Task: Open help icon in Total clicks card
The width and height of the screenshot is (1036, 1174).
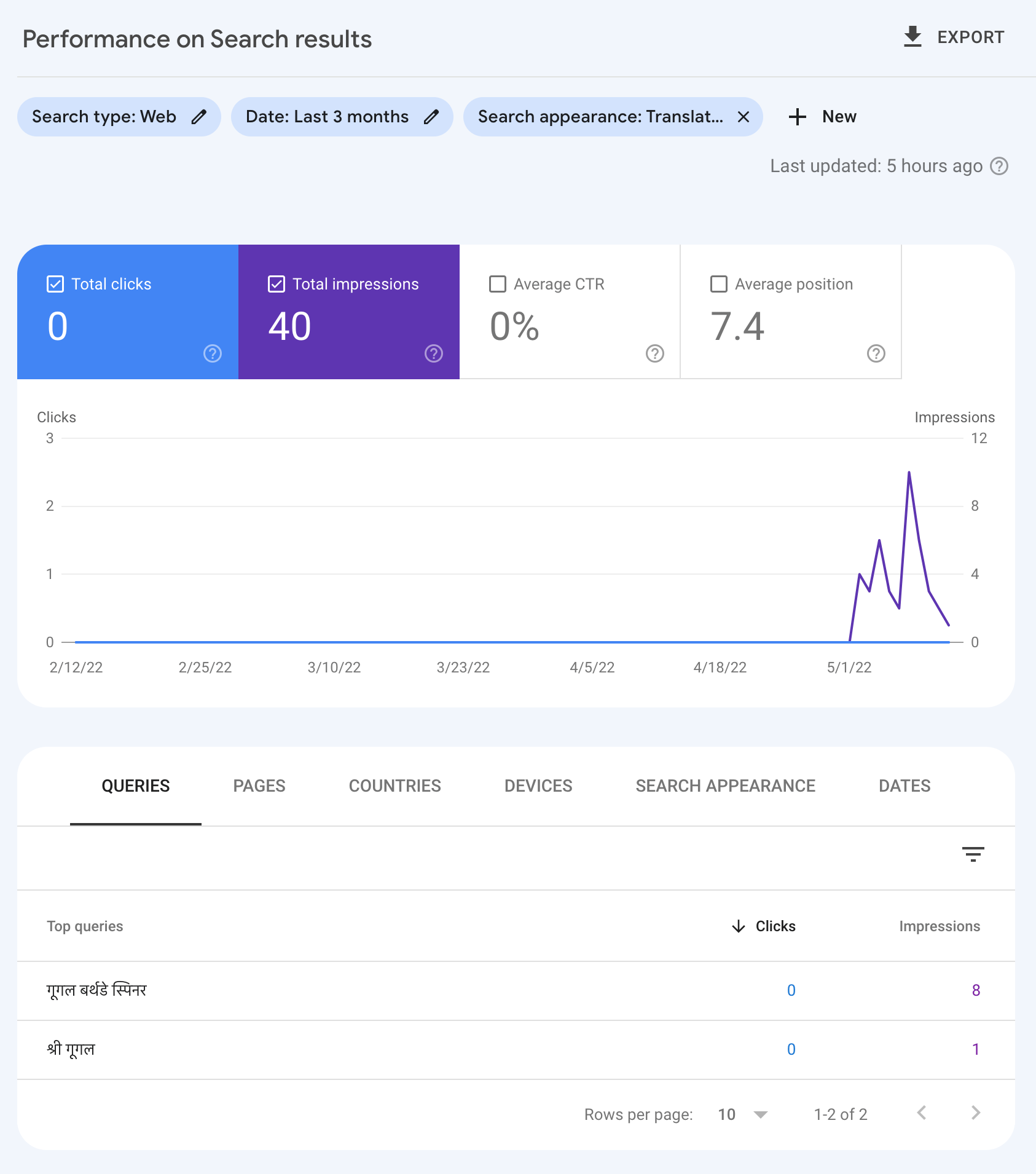Action: [213, 353]
